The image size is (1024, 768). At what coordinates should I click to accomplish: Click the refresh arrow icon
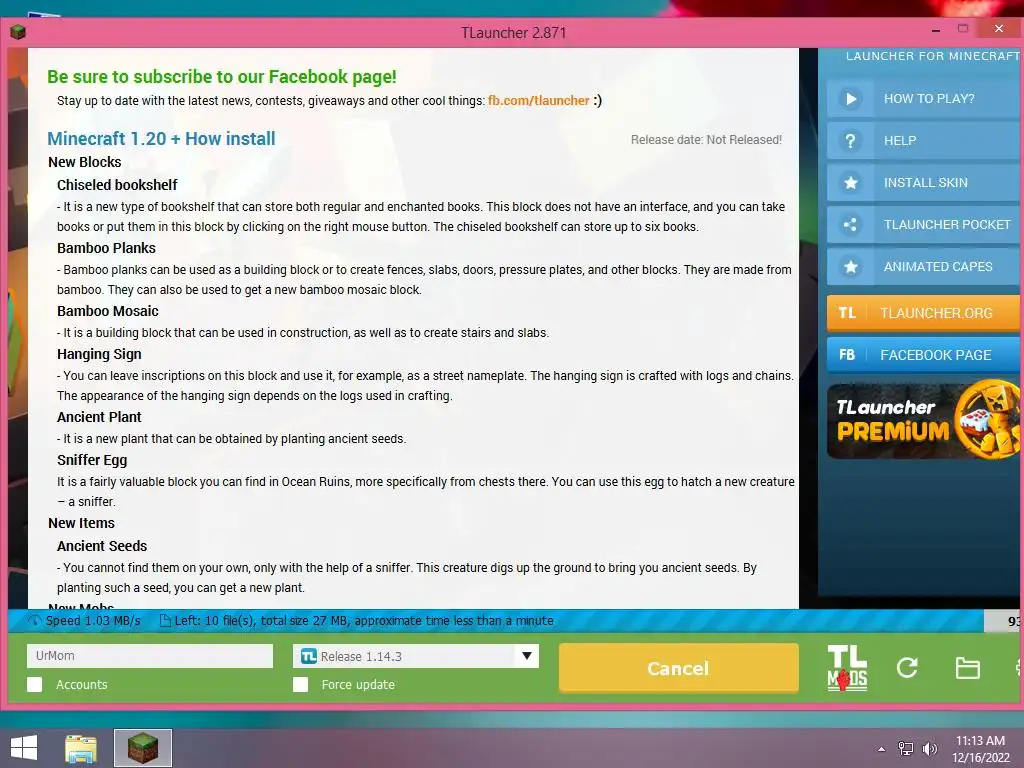(x=907, y=667)
